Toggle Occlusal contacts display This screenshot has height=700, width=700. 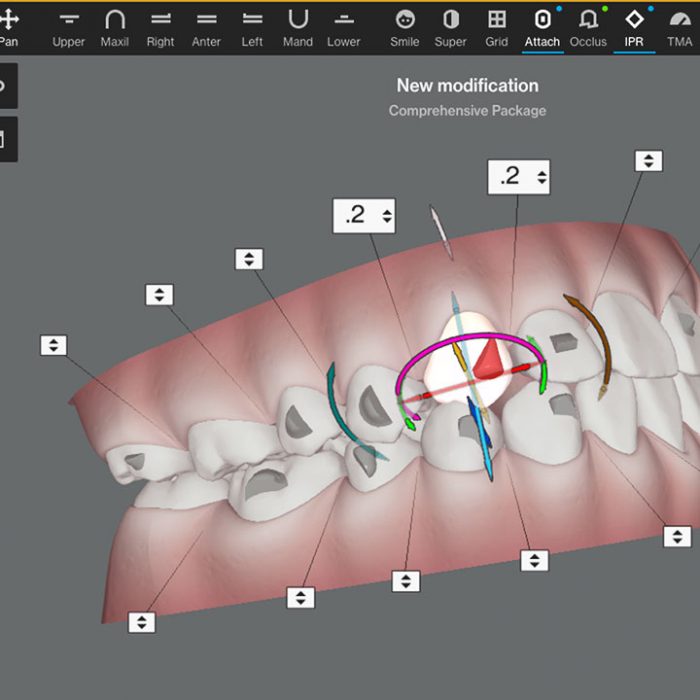588,29
